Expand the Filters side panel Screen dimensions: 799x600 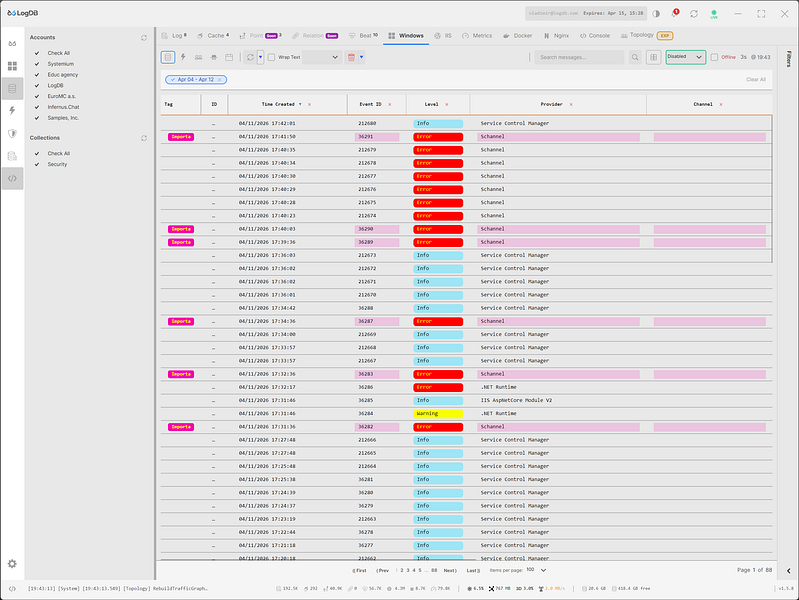[x=788, y=59]
